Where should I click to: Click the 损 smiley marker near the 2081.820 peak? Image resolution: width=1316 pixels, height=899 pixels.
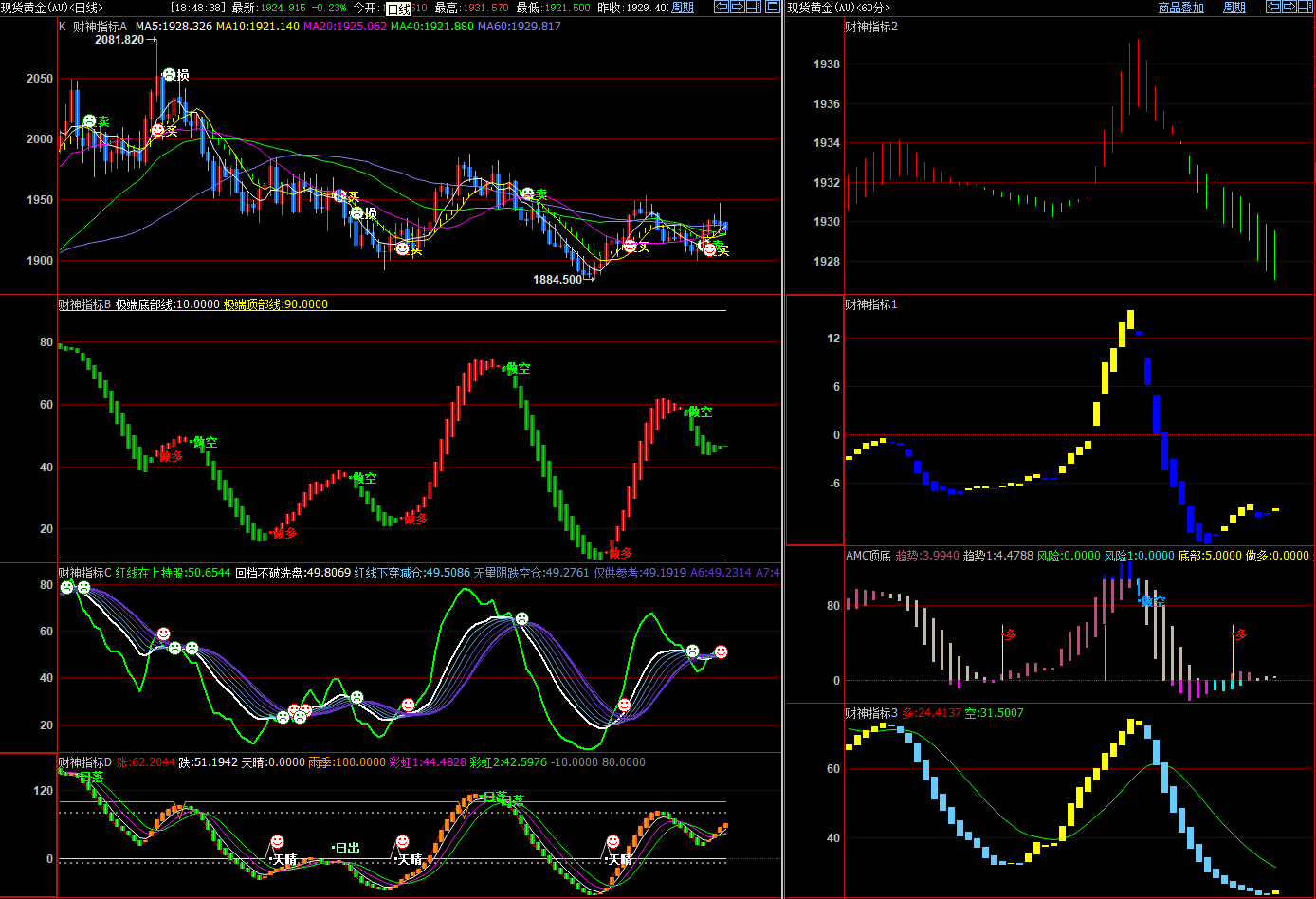169,74
